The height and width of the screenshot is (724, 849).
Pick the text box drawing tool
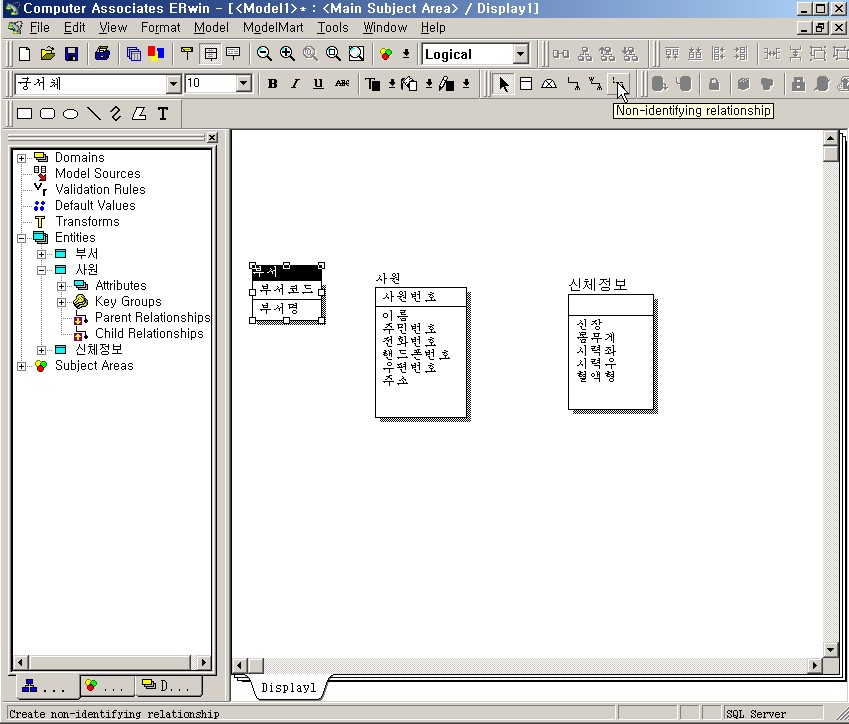(162, 114)
